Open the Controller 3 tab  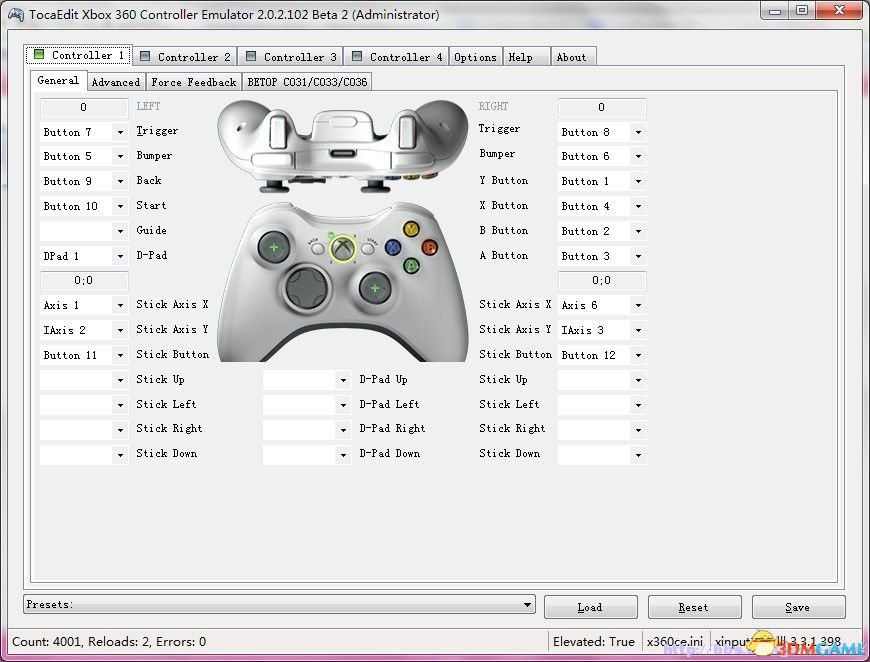coord(291,57)
